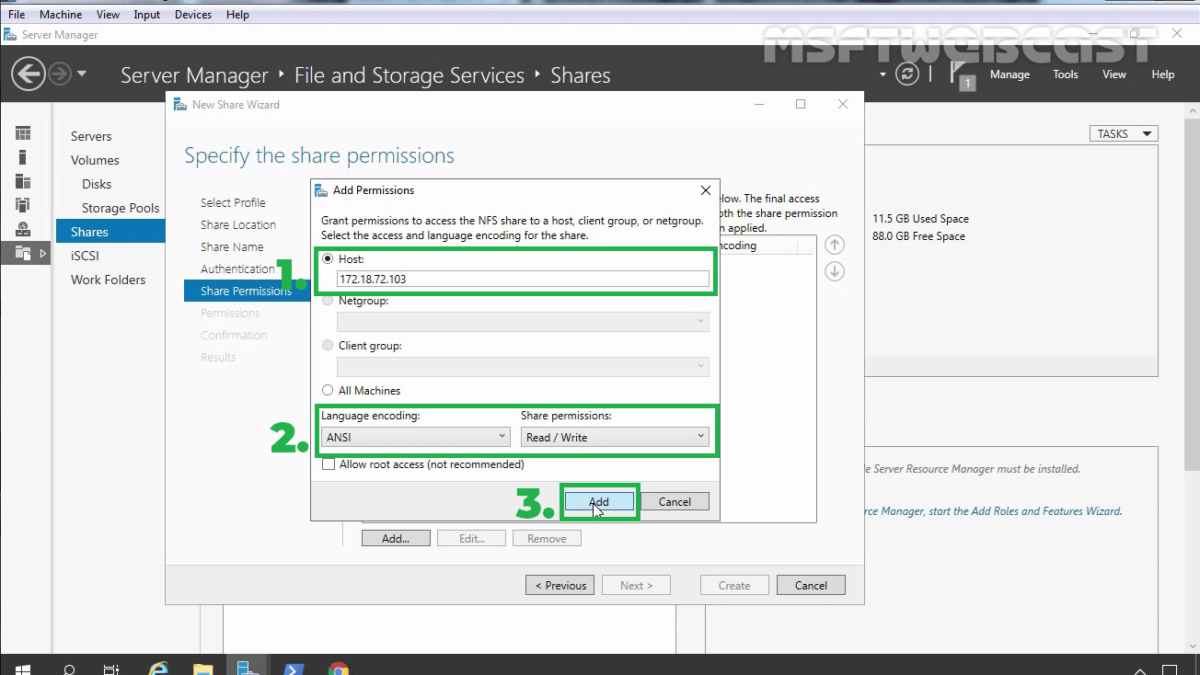Open the Tools menu in Server Manager
This screenshot has width=1200, height=675.
1066,74
